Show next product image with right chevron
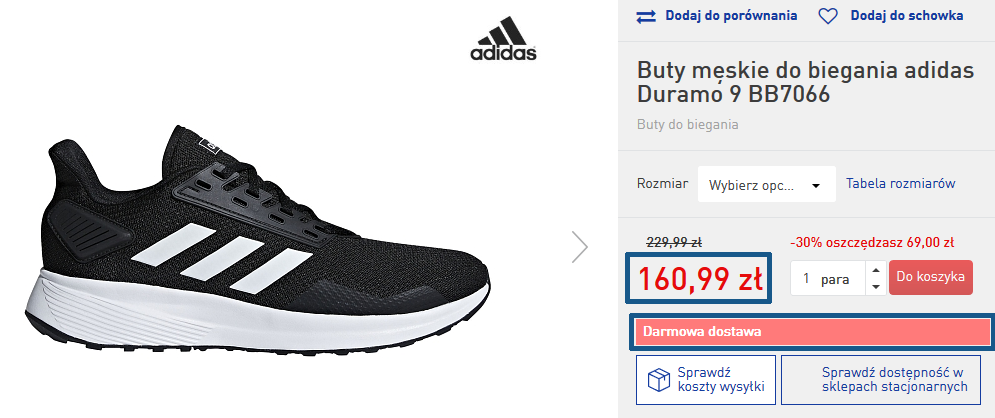 [579, 247]
